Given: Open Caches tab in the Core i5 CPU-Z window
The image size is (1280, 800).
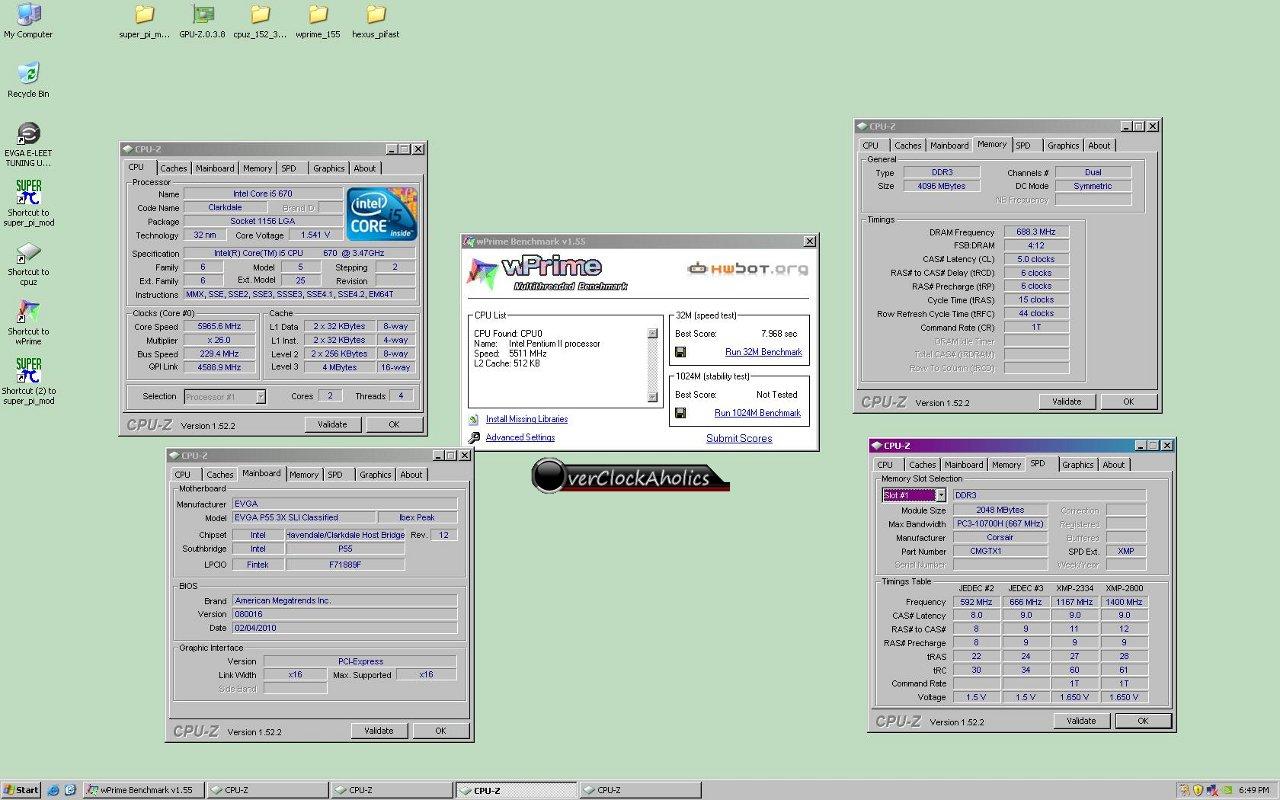Looking at the screenshot, I should [x=174, y=168].
